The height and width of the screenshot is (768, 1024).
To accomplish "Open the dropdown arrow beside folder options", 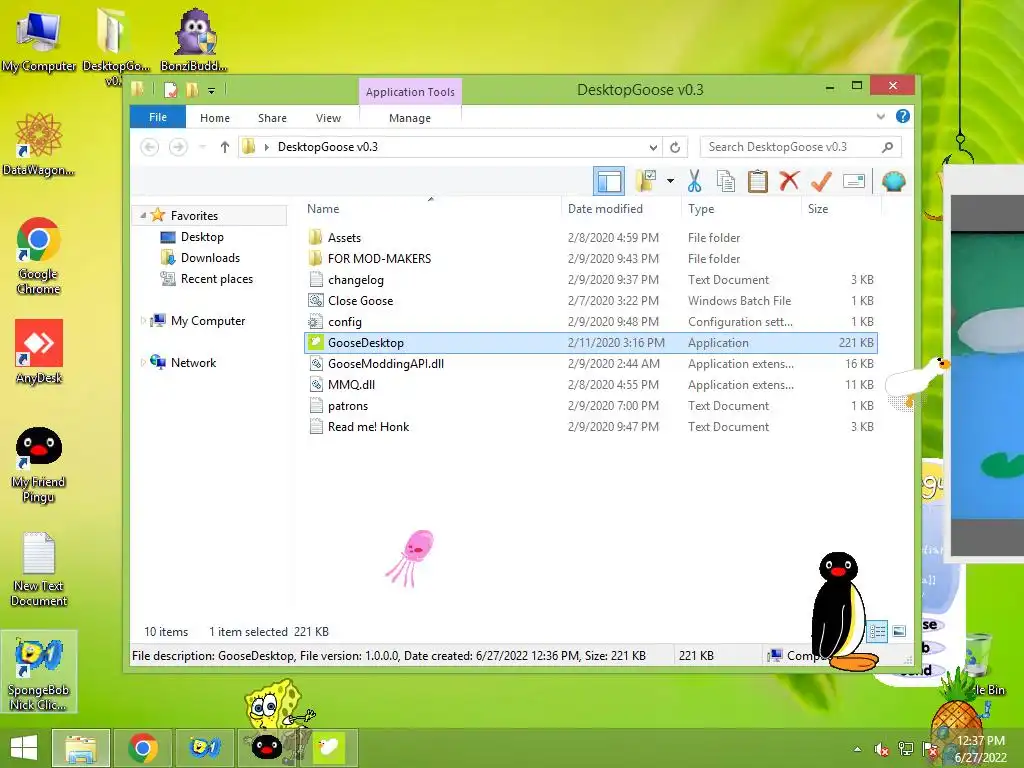I will [671, 181].
